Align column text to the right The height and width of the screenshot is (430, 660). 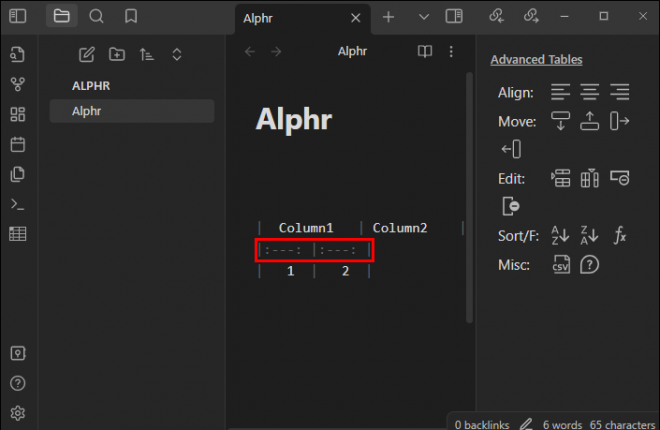[x=620, y=93]
